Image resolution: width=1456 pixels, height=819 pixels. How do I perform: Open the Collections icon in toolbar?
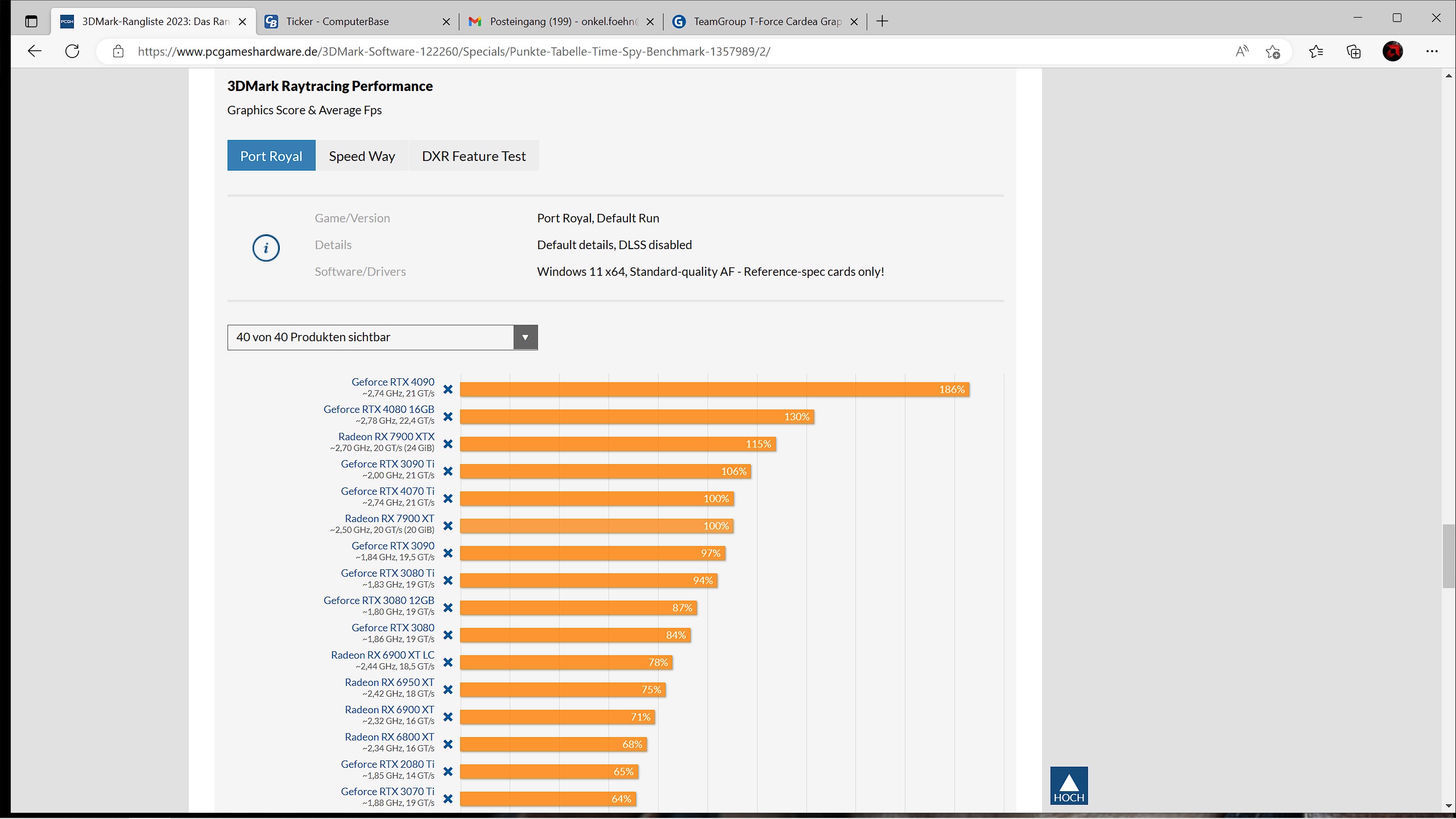[1354, 52]
